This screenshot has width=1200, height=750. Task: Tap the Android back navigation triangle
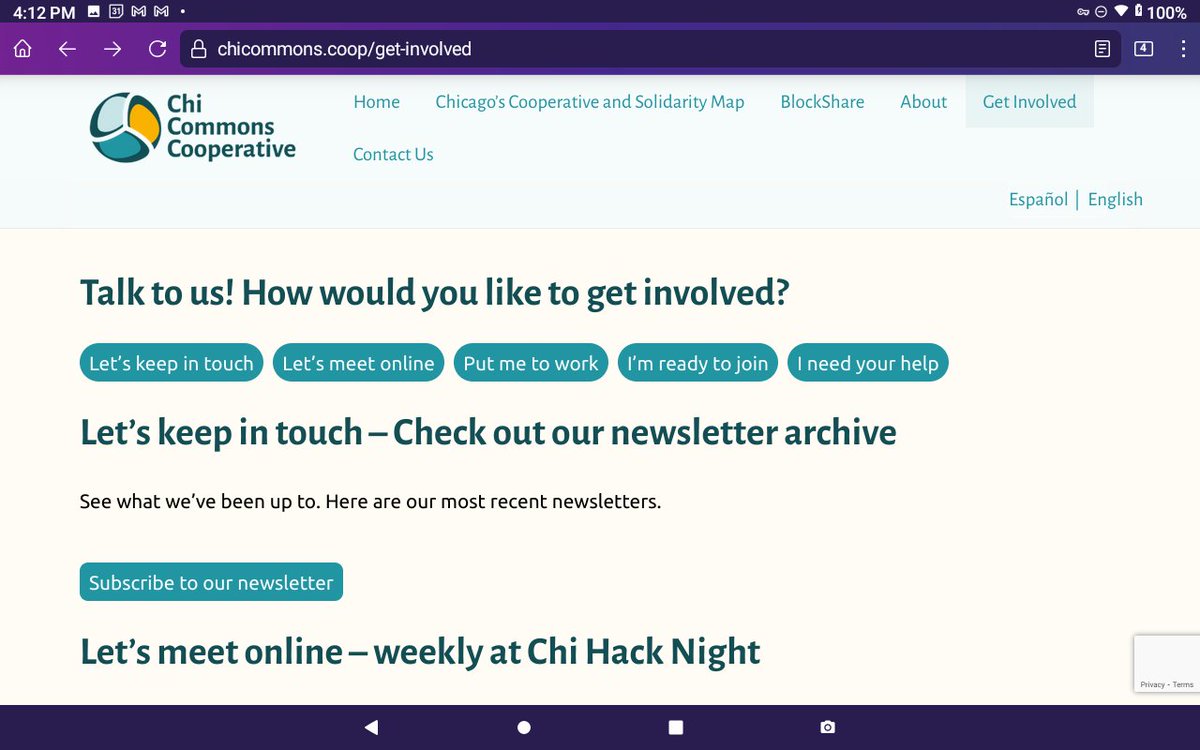(x=372, y=727)
